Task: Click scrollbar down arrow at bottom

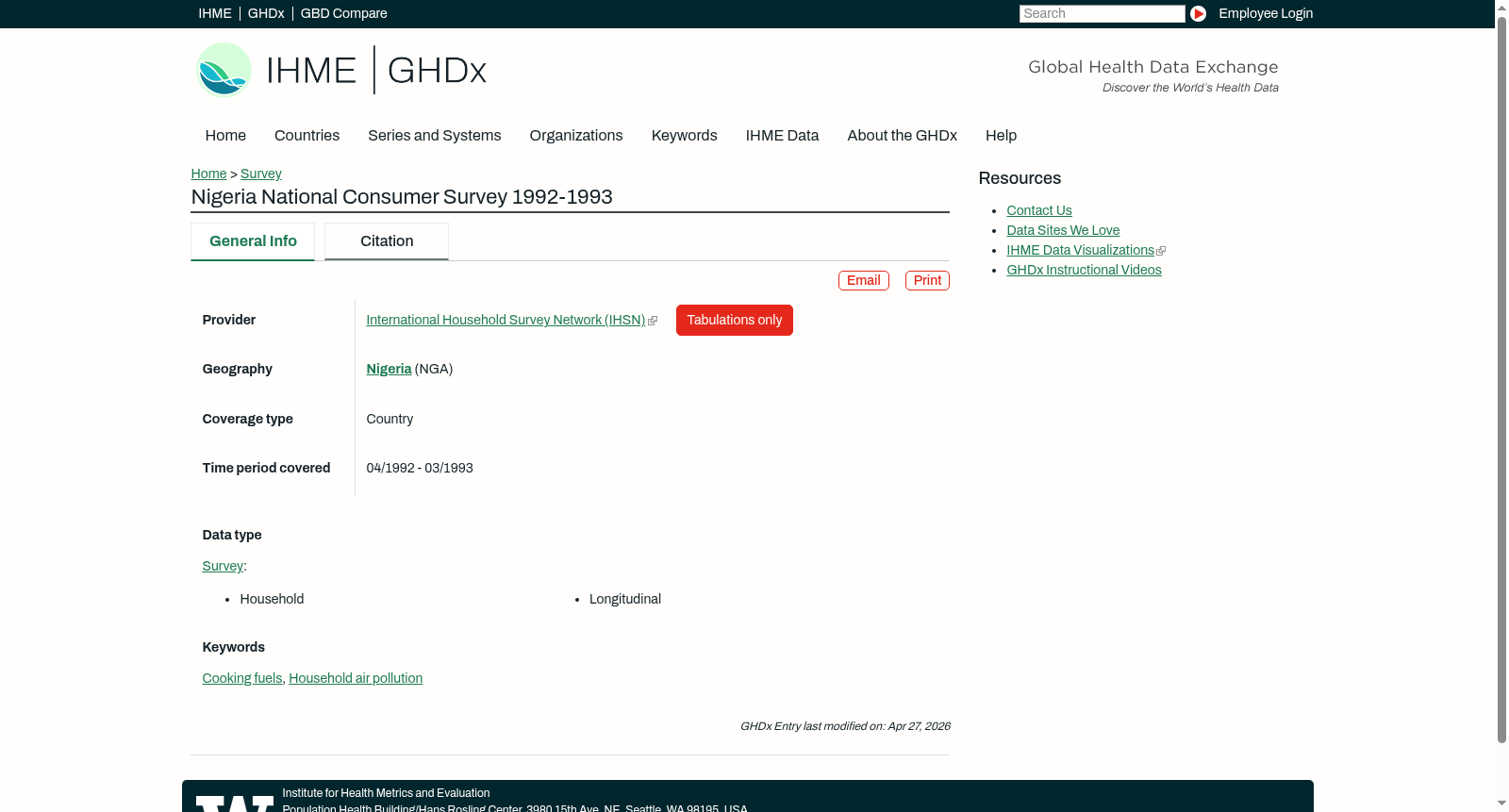Action: (x=1501, y=804)
